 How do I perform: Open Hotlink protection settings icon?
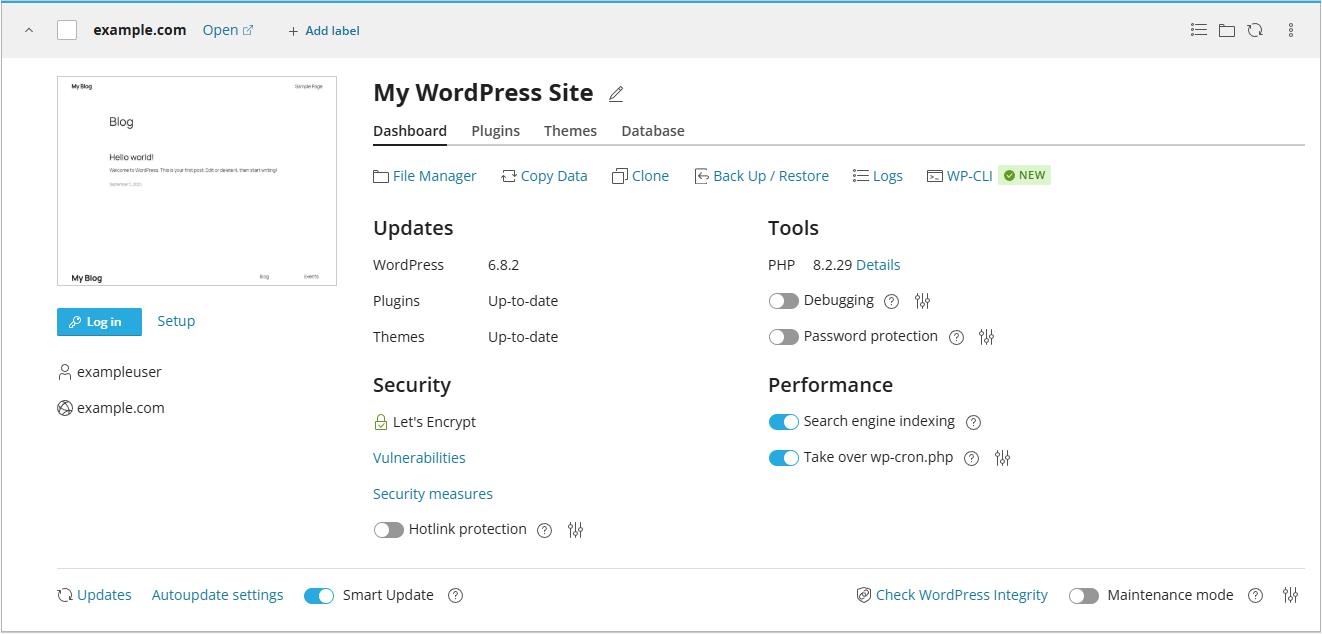(575, 530)
